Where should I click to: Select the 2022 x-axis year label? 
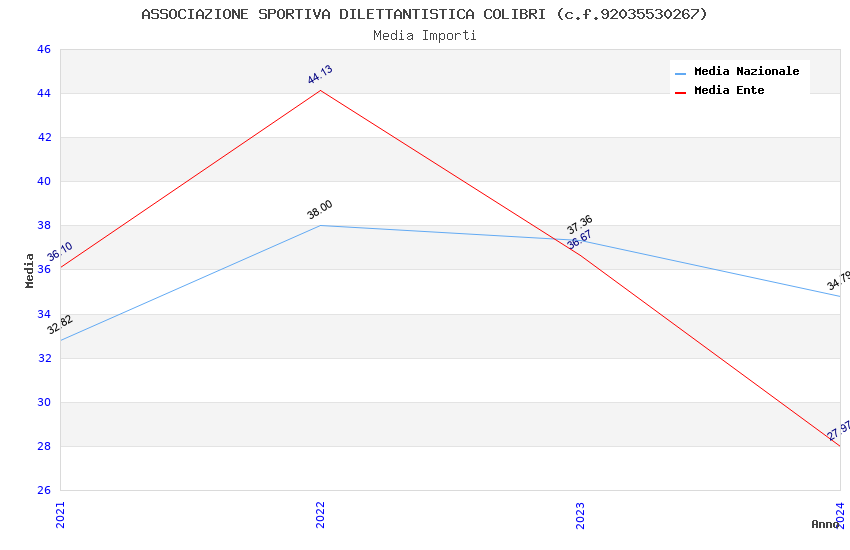coord(320,514)
